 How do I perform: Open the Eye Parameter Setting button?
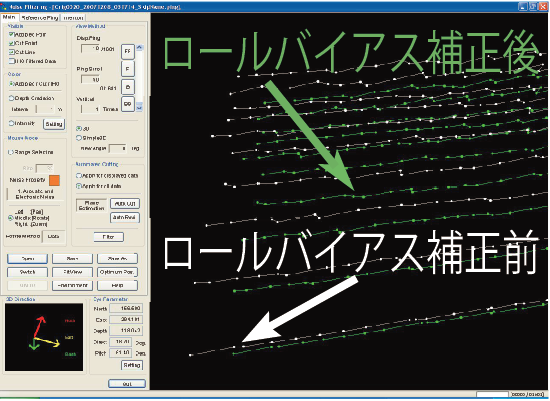[132, 365]
